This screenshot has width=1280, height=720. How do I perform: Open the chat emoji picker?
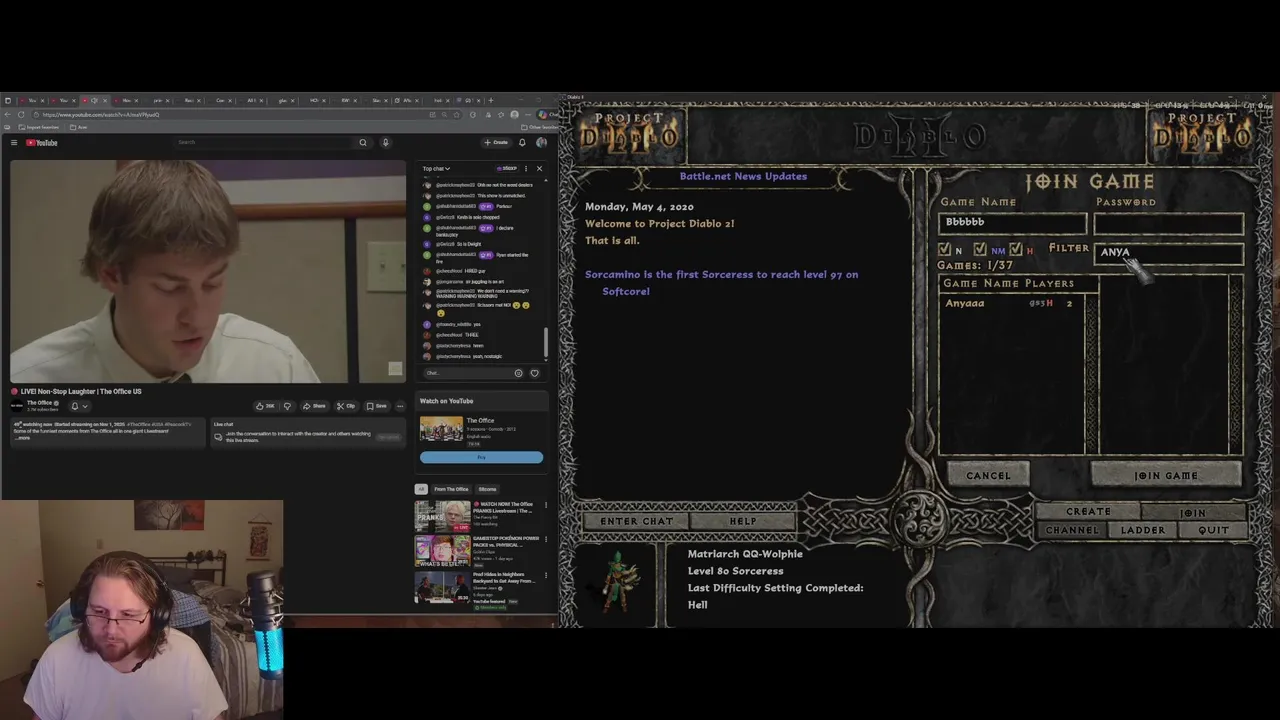[518, 373]
